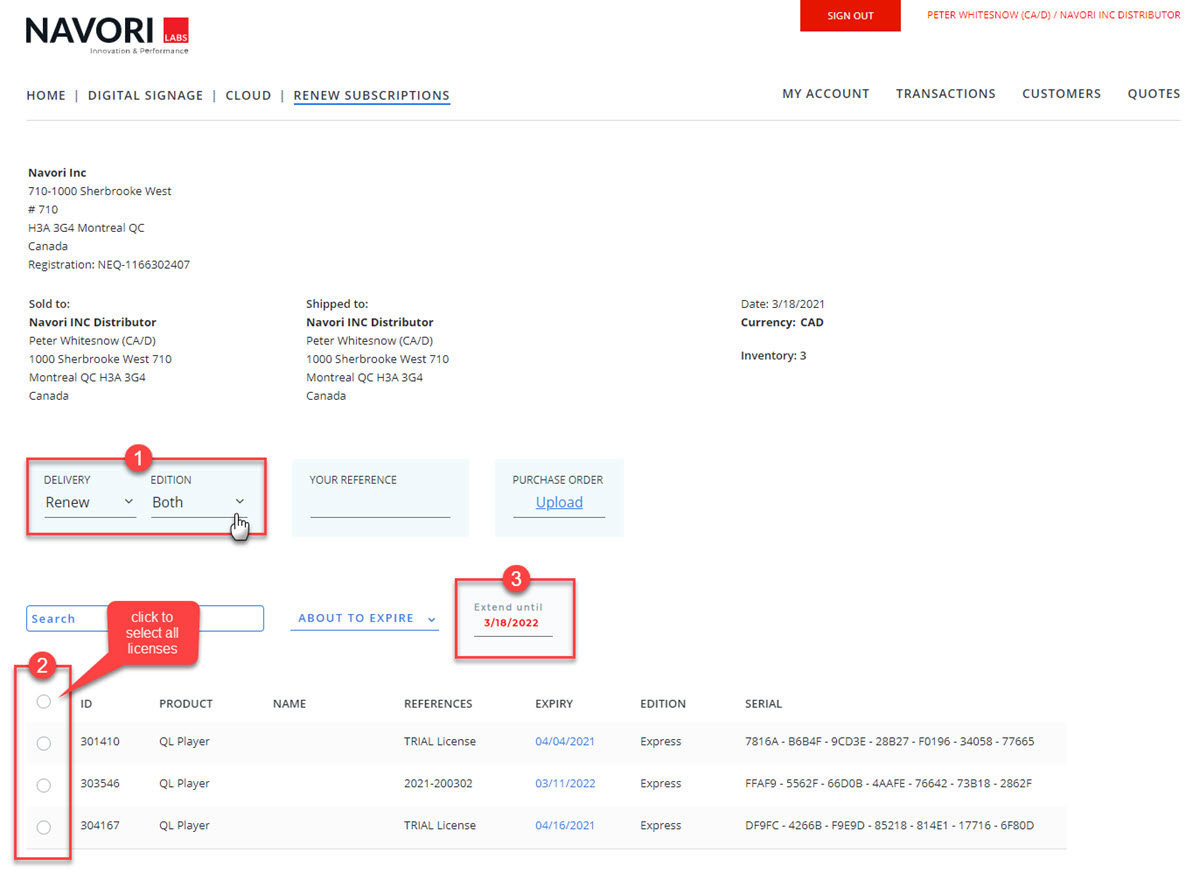Expand the About to Expire filter dropdown
Viewport: 1200px width, 880px height.
[366, 619]
